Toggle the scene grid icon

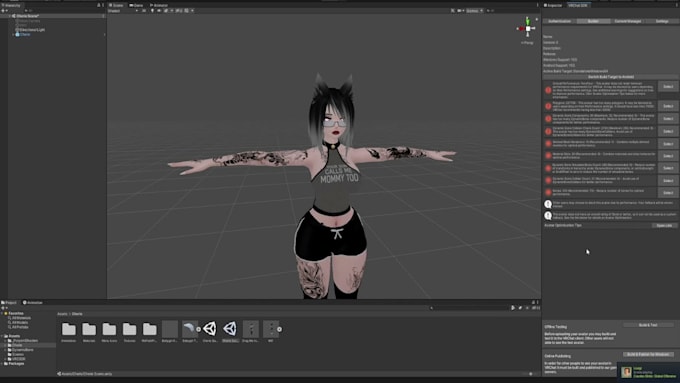click(x=187, y=10)
